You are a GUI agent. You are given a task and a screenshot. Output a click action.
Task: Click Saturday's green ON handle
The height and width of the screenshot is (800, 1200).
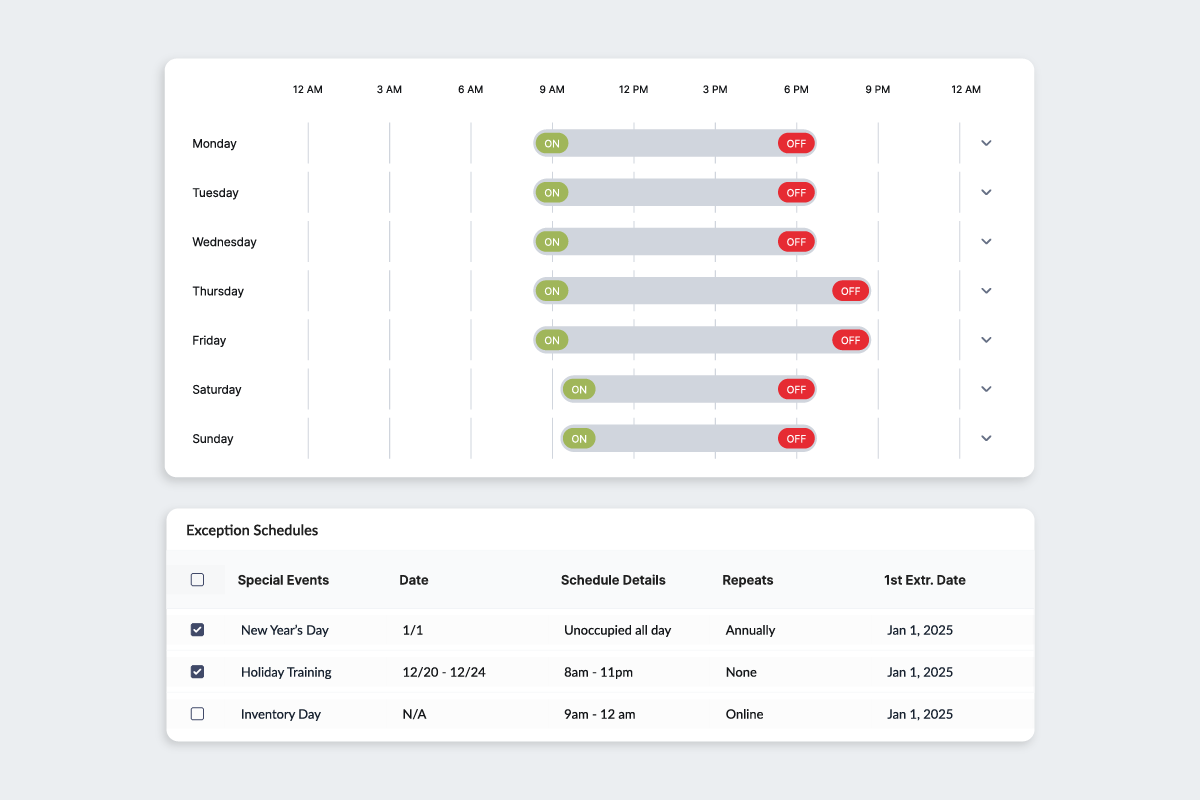point(579,389)
